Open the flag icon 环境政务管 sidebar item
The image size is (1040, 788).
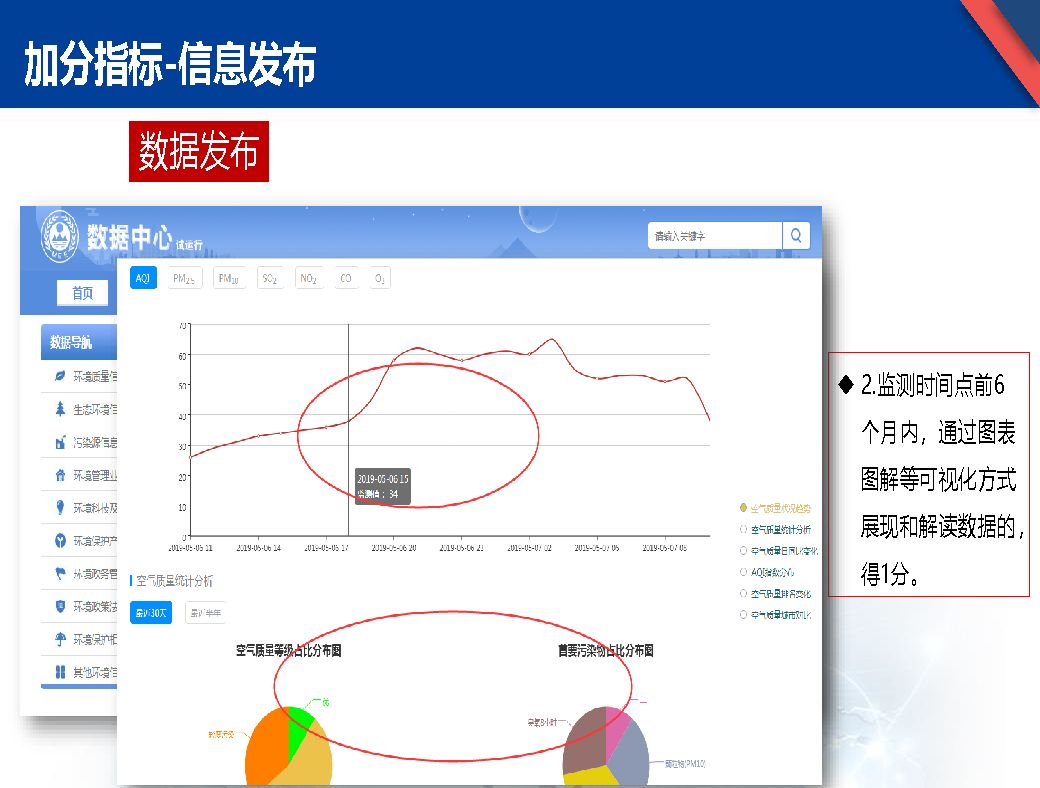coord(79,573)
